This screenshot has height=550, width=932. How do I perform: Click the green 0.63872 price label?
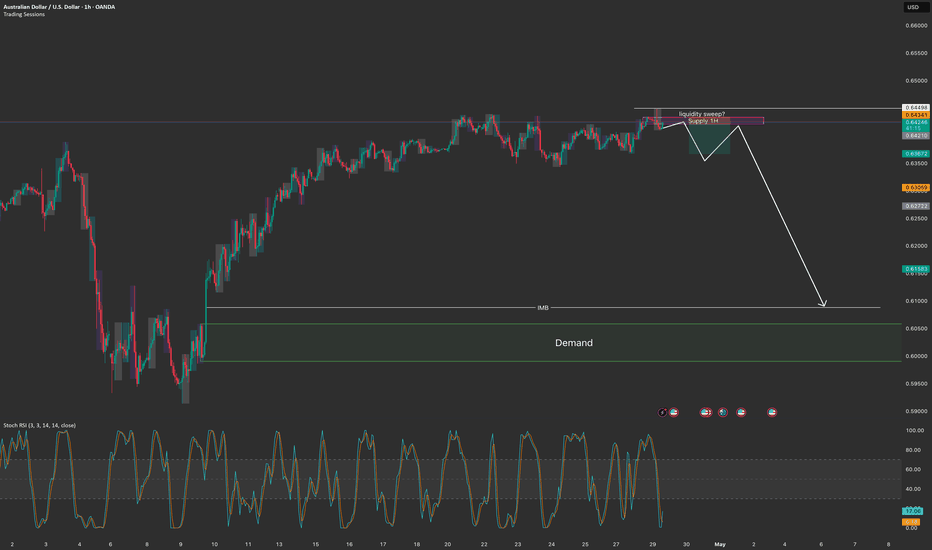point(916,153)
